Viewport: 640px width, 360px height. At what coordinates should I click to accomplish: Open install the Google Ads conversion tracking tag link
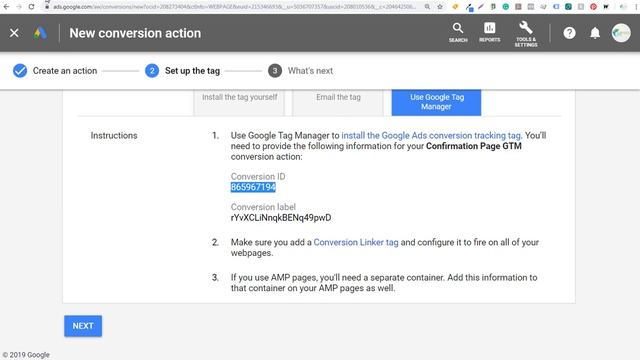click(x=431, y=136)
